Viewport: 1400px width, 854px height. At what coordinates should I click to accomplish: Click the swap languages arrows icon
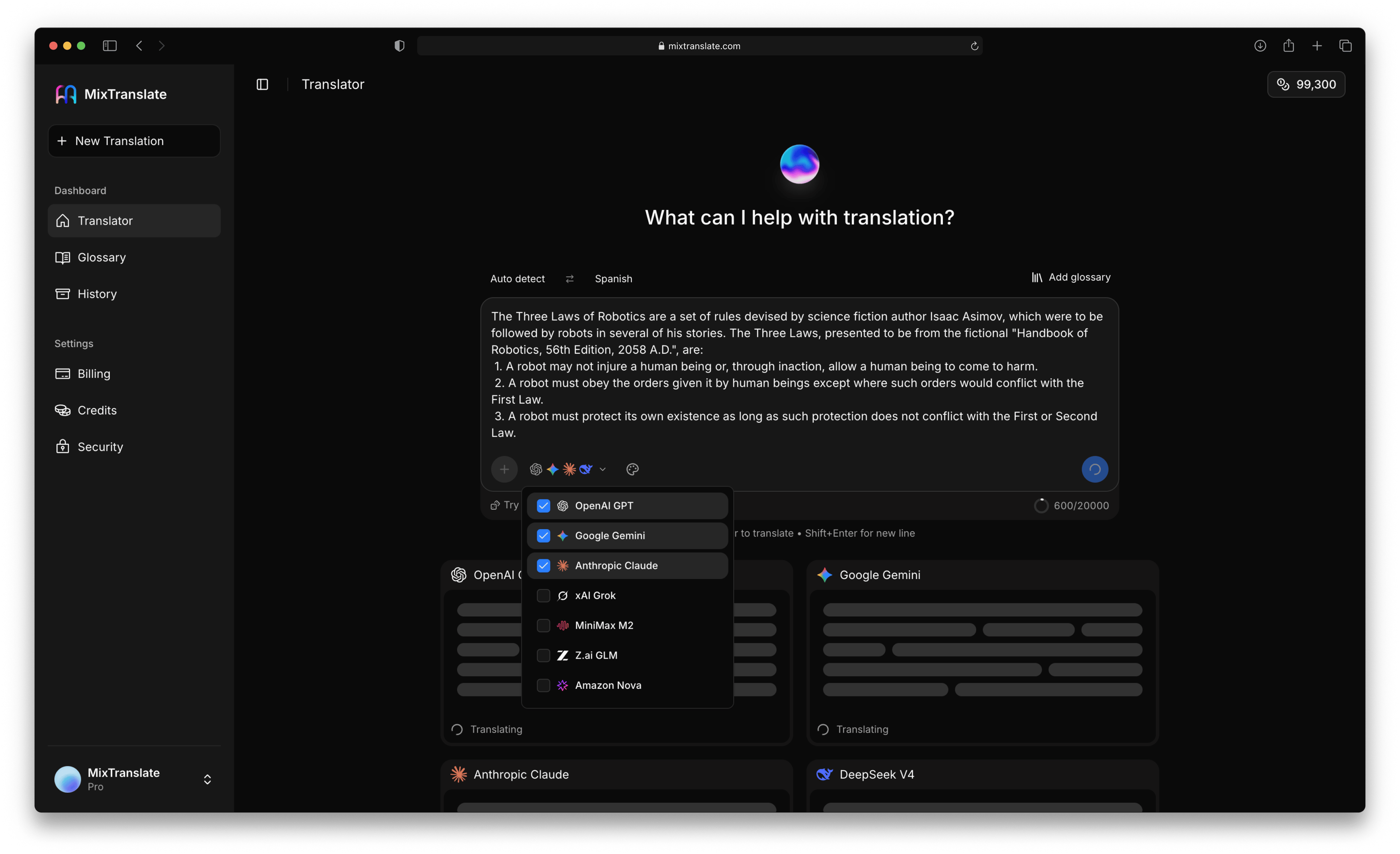click(x=569, y=278)
